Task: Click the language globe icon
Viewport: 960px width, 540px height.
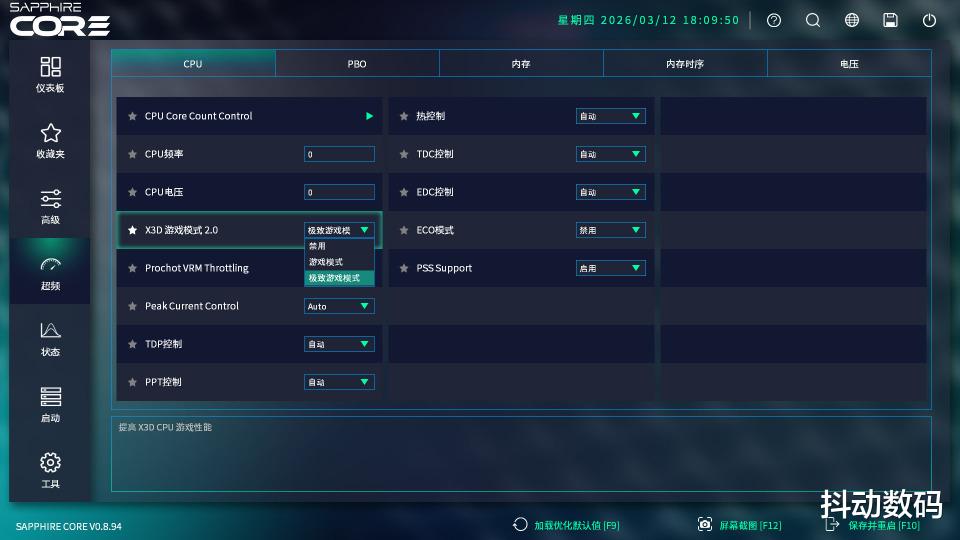Action: (x=852, y=20)
